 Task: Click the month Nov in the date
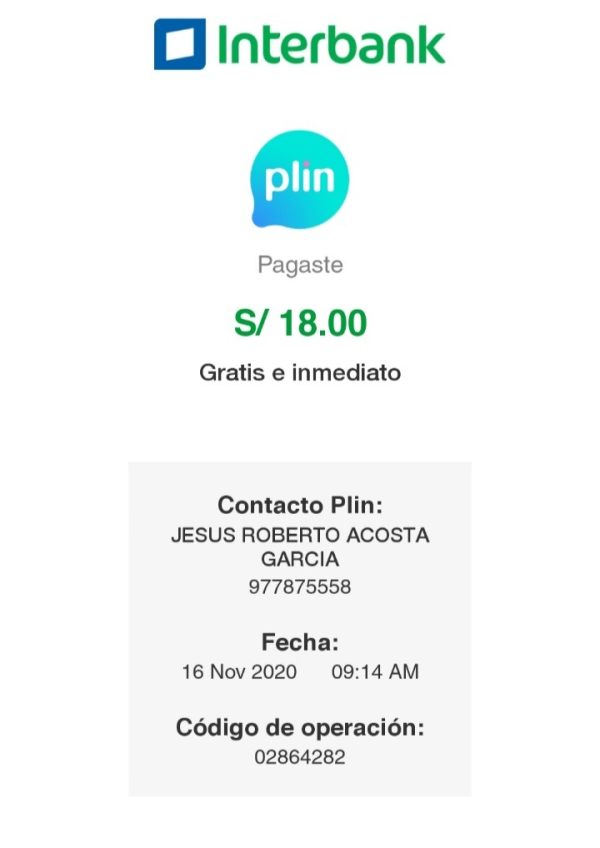pyautogui.click(x=229, y=672)
